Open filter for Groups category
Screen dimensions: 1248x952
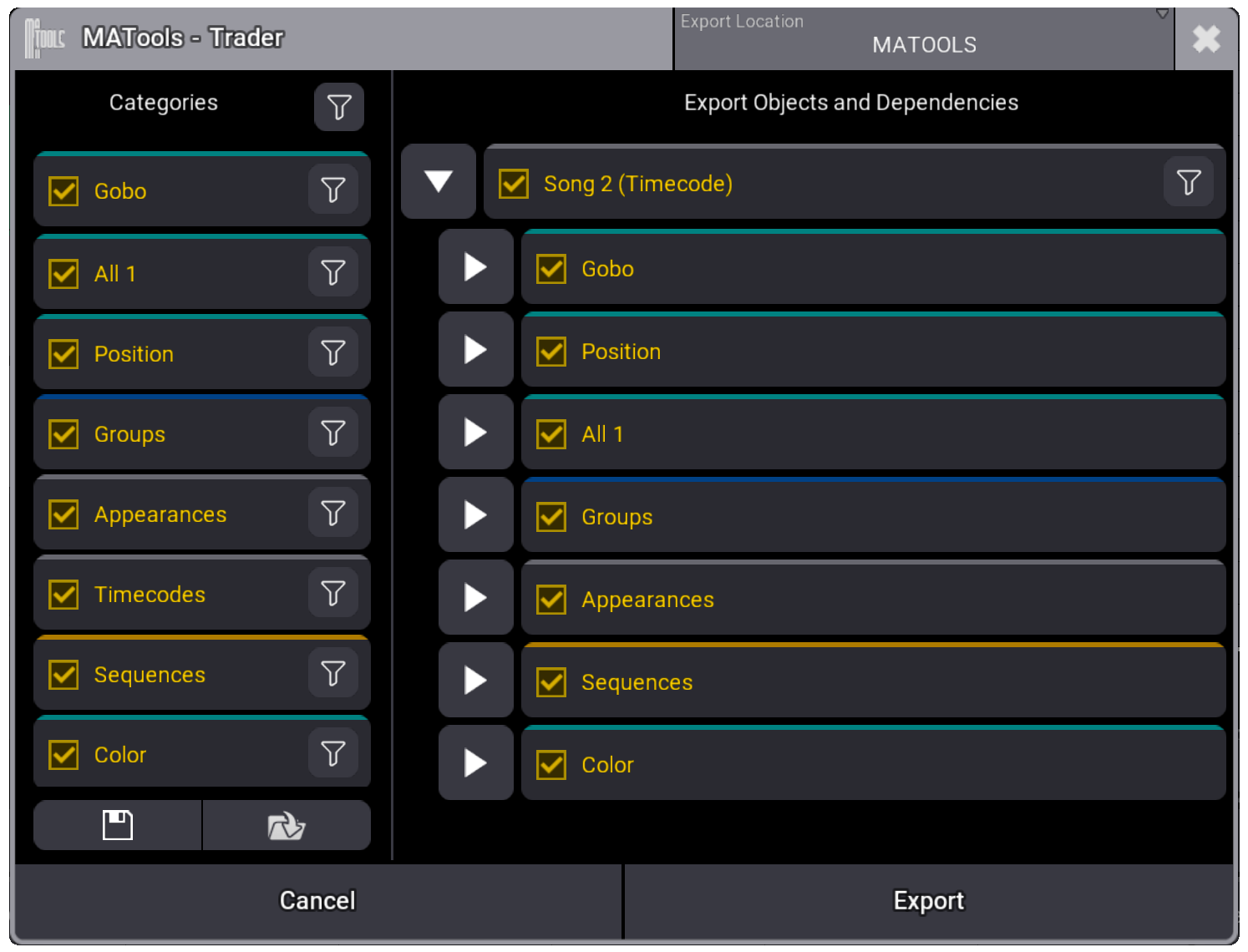coord(333,432)
